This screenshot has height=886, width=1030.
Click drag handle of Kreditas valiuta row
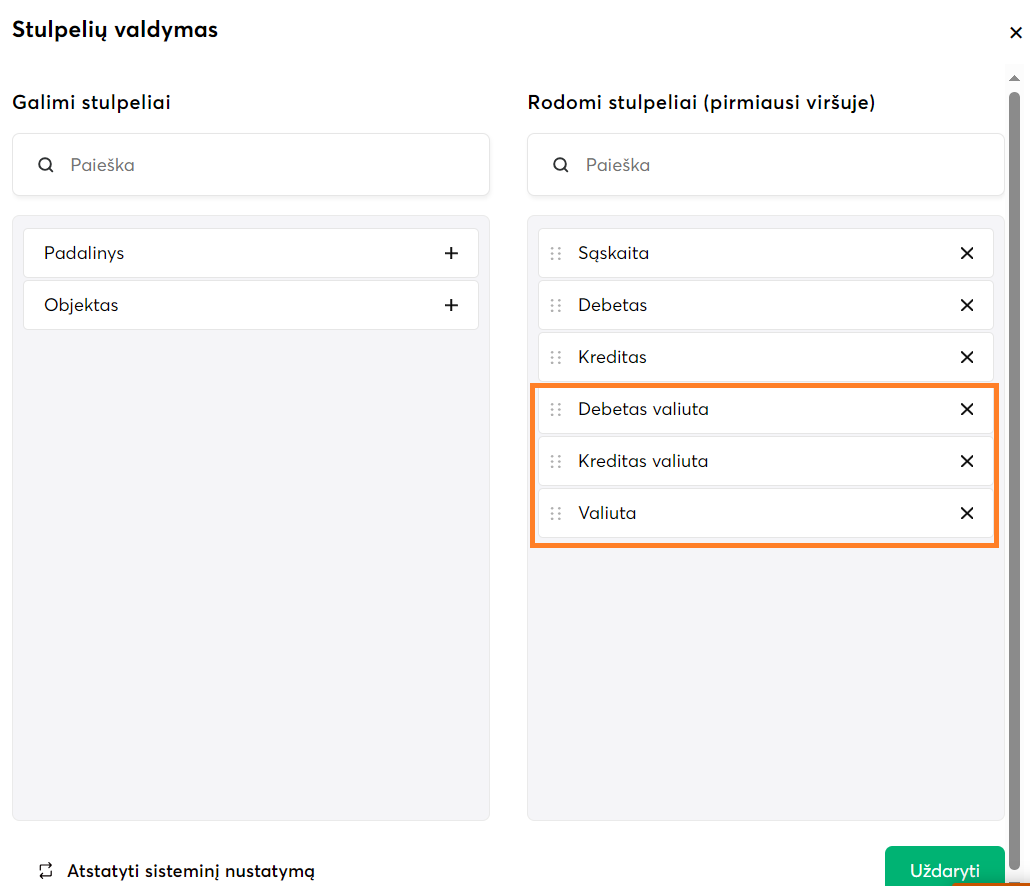tap(556, 462)
